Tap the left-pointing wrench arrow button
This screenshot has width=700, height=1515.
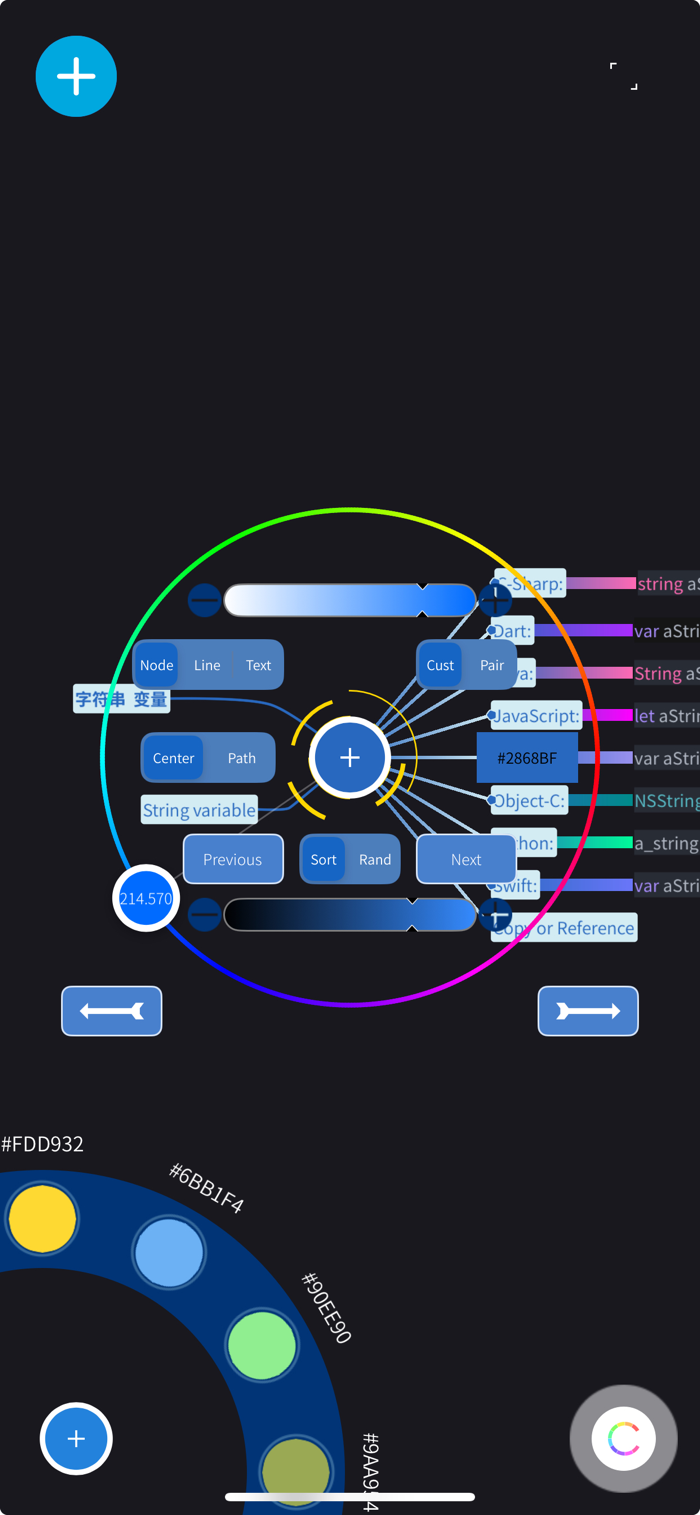point(112,1011)
